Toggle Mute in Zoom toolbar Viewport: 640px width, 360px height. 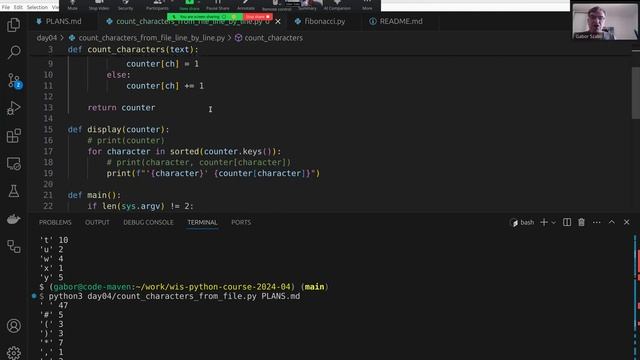[x=72, y=5]
